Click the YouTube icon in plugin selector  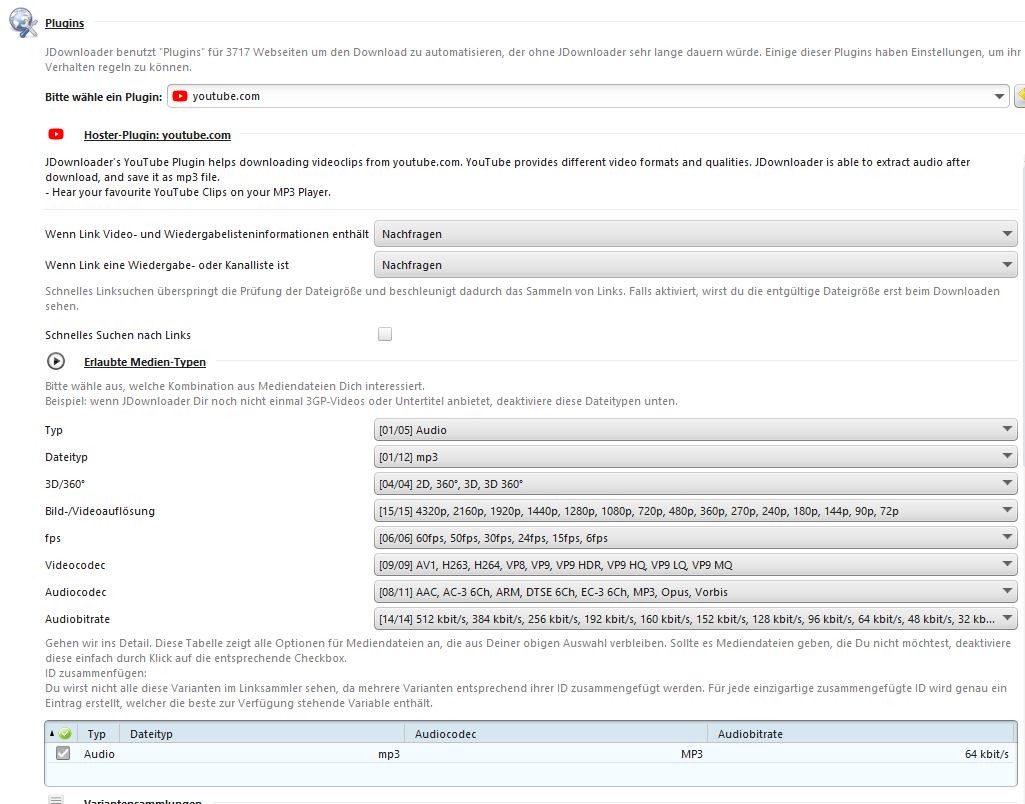click(x=180, y=96)
